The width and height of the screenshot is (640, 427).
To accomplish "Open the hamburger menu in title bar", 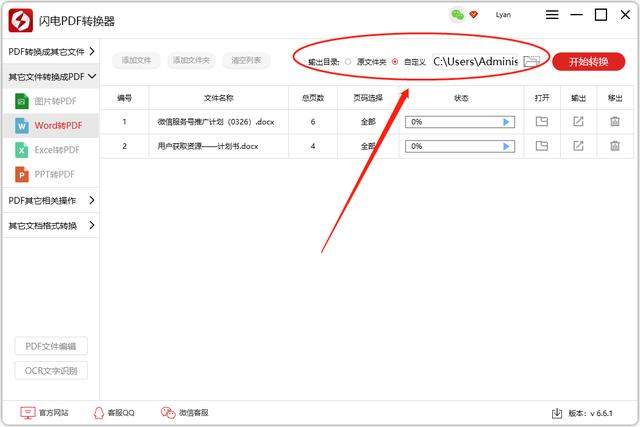I will (553, 15).
